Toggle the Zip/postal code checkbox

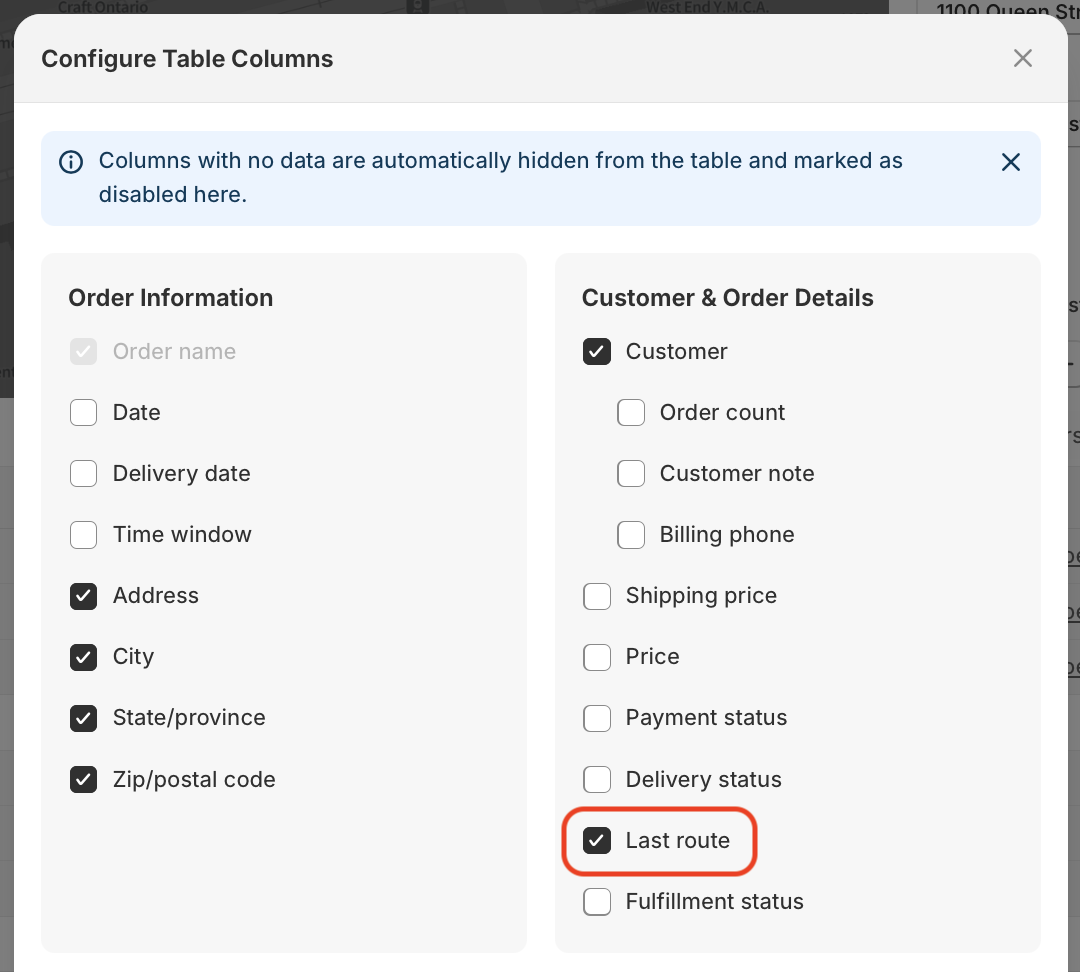[x=83, y=779]
